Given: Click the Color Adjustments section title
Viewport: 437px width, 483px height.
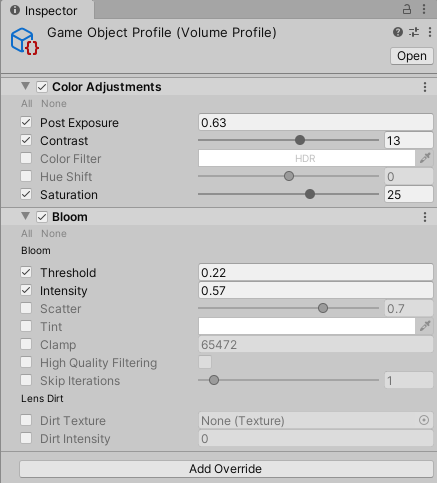Looking at the screenshot, I should click(x=107, y=87).
